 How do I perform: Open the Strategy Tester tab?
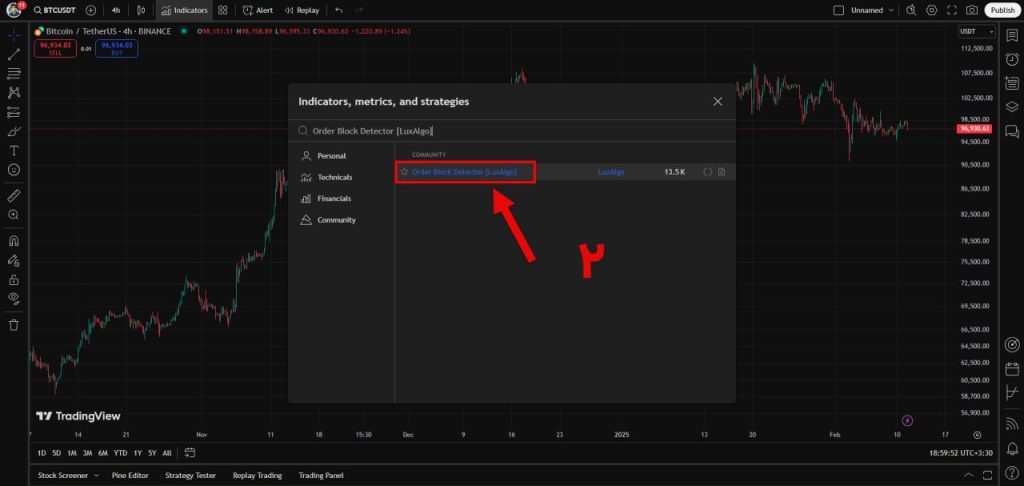click(x=190, y=476)
